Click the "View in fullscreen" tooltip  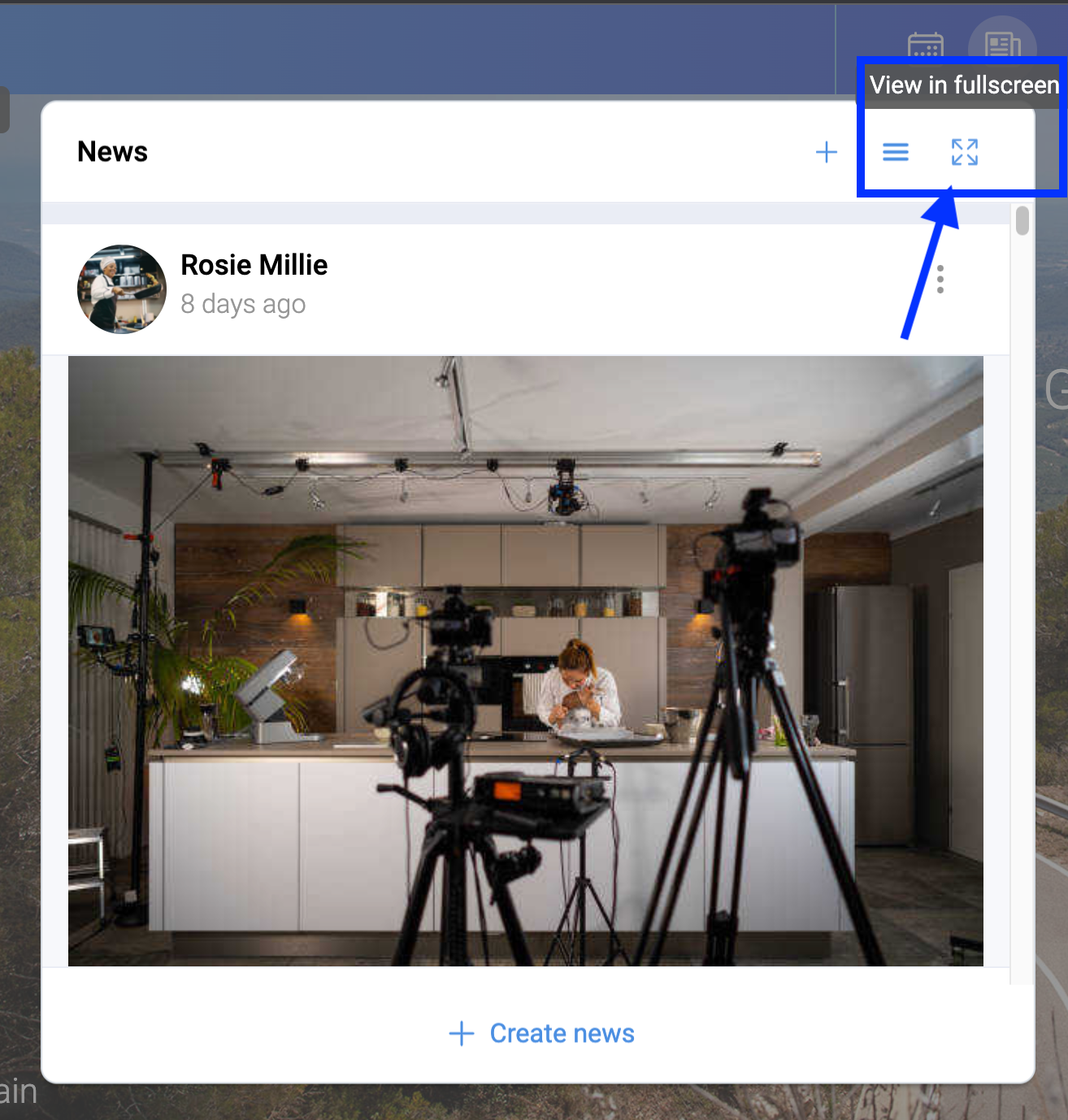pyautogui.click(x=963, y=85)
